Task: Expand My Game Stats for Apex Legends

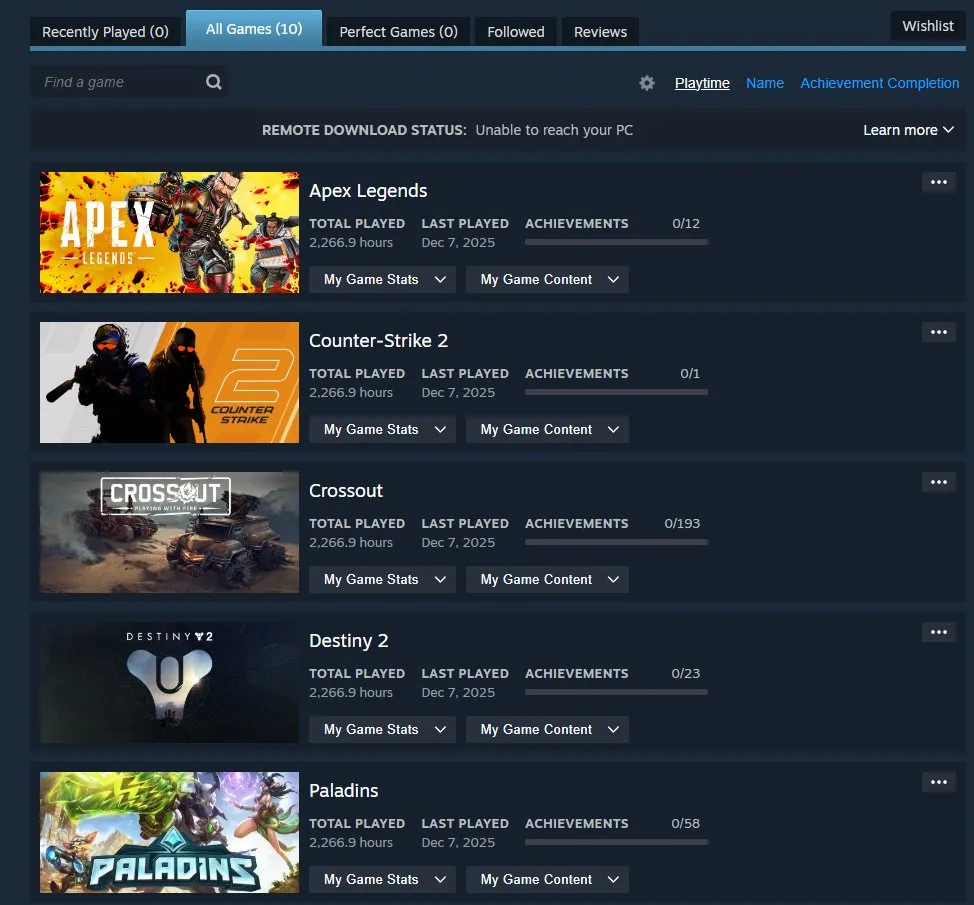Action: [x=383, y=280]
